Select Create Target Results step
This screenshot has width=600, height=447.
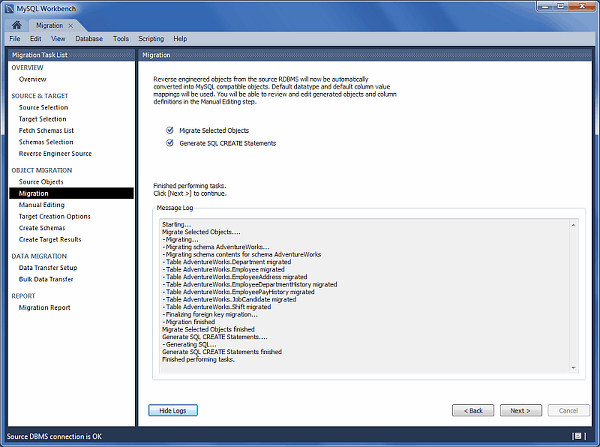pos(50,239)
